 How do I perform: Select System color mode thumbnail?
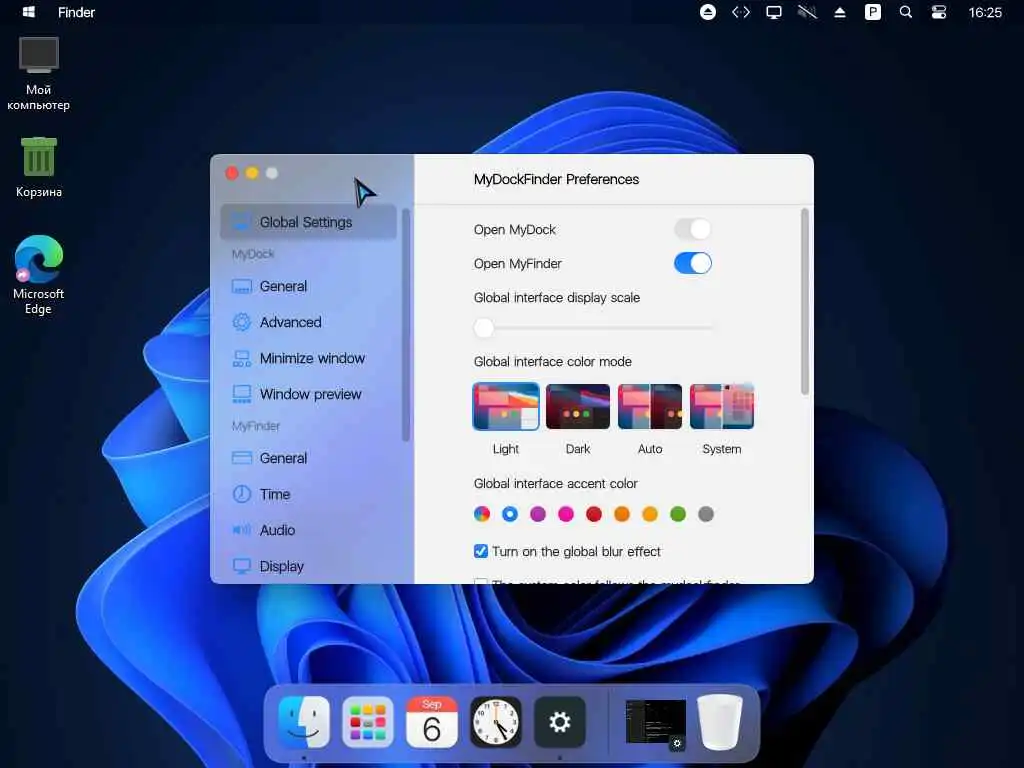pyautogui.click(x=722, y=406)
